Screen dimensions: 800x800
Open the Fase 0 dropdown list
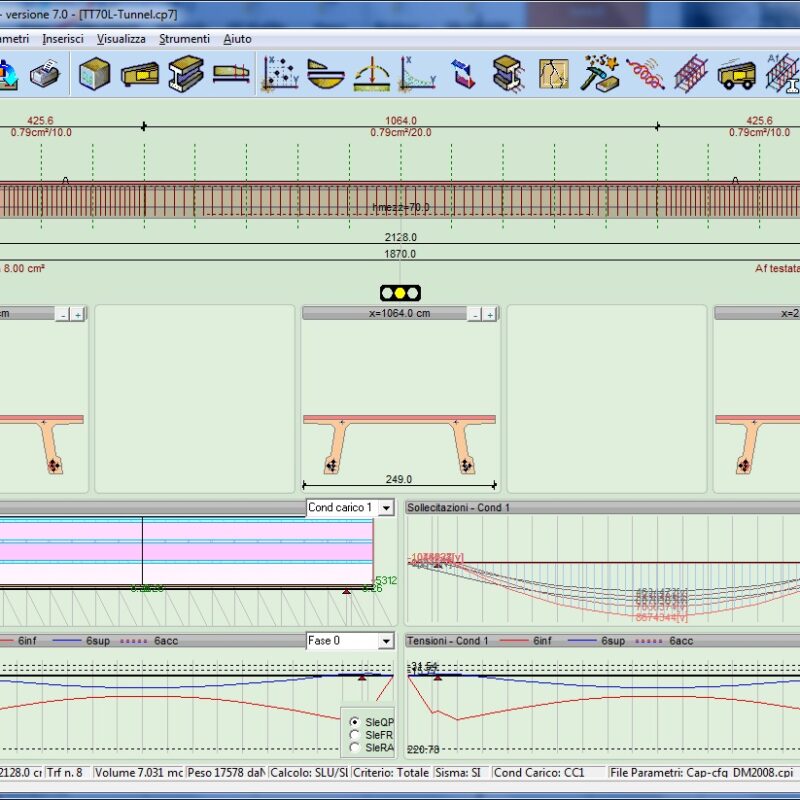[x=386, y=641]
